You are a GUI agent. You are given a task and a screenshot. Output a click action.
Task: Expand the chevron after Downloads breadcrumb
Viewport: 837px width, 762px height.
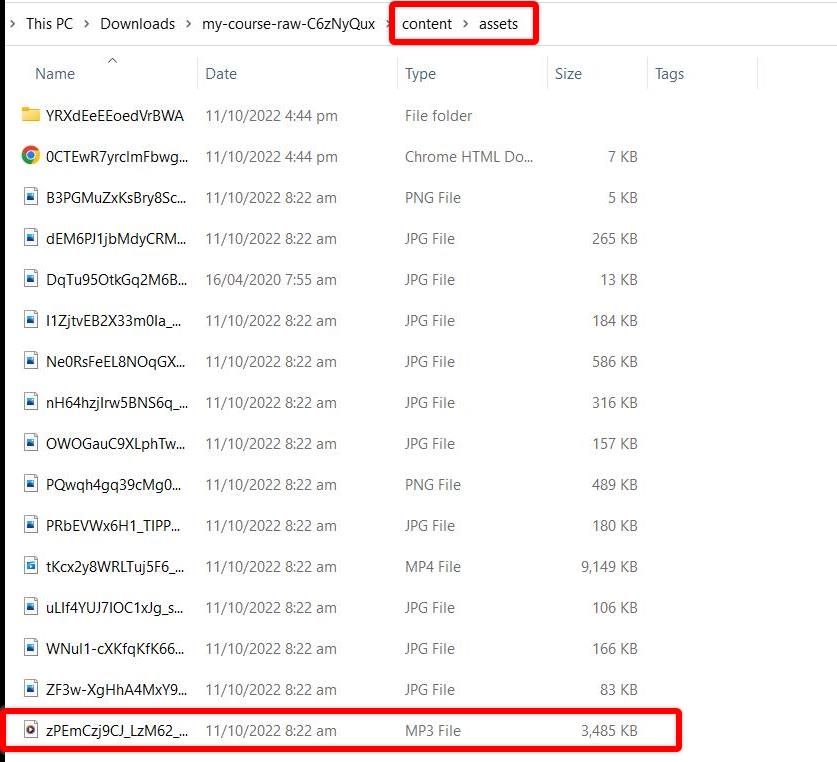point(188,24)
